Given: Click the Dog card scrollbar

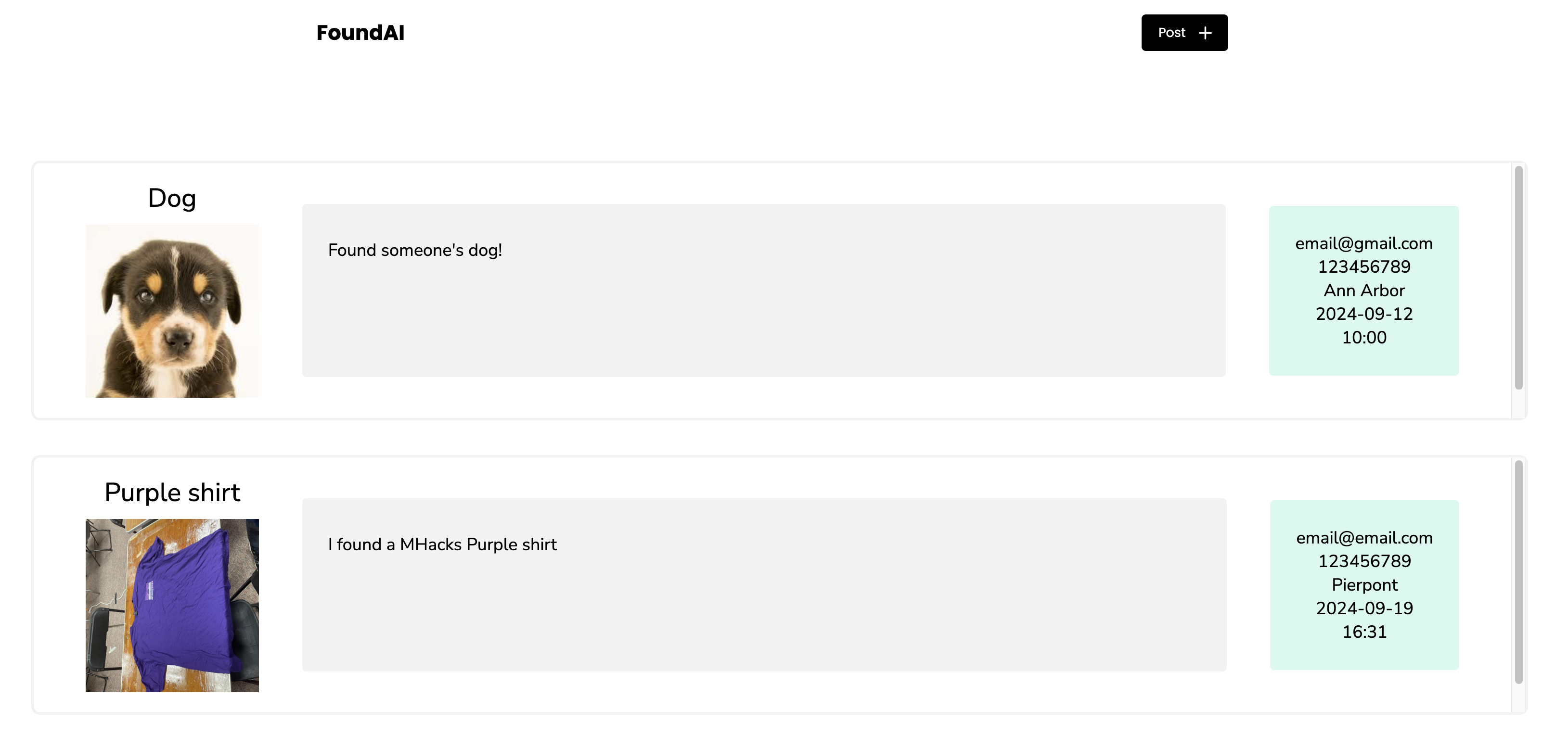Looking at the screenshot, I should (1519, 278).
